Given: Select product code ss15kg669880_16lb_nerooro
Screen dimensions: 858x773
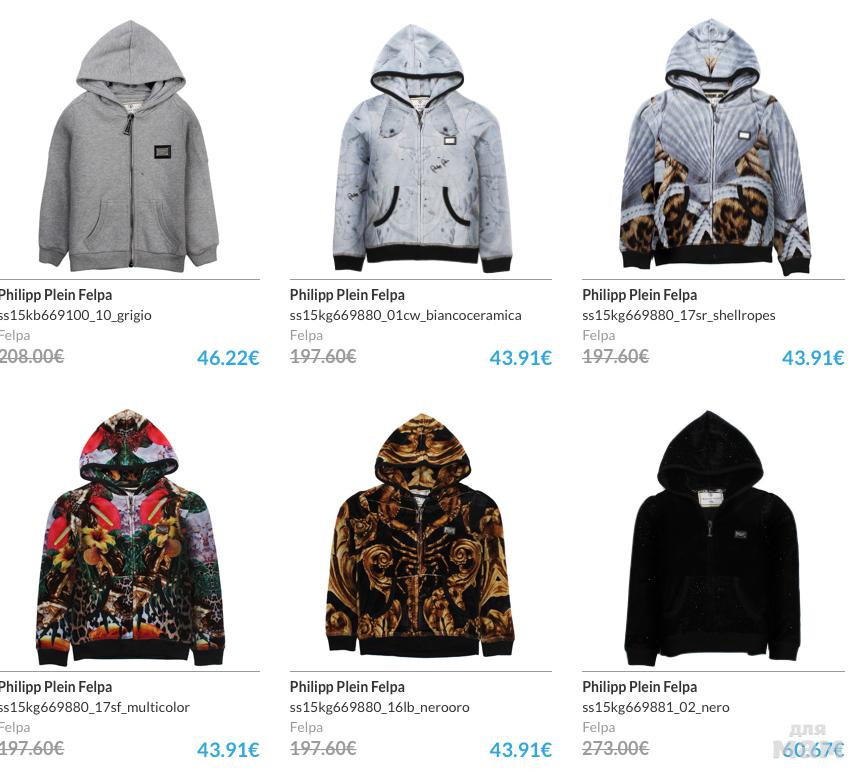Looking at the screenshot, I should coord(379,707).
